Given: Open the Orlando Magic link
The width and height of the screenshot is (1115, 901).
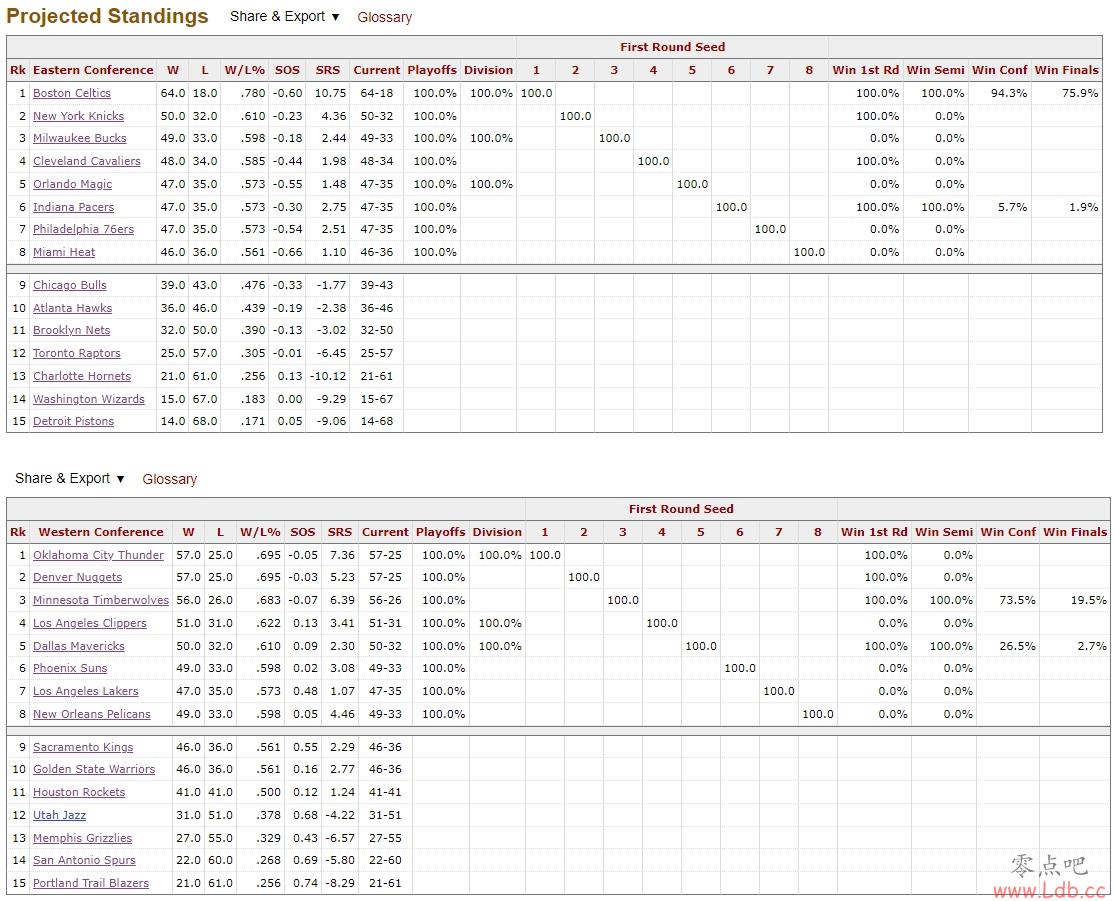Looking at the screenshot, I should pyautogui.click(x=73, y=184).
